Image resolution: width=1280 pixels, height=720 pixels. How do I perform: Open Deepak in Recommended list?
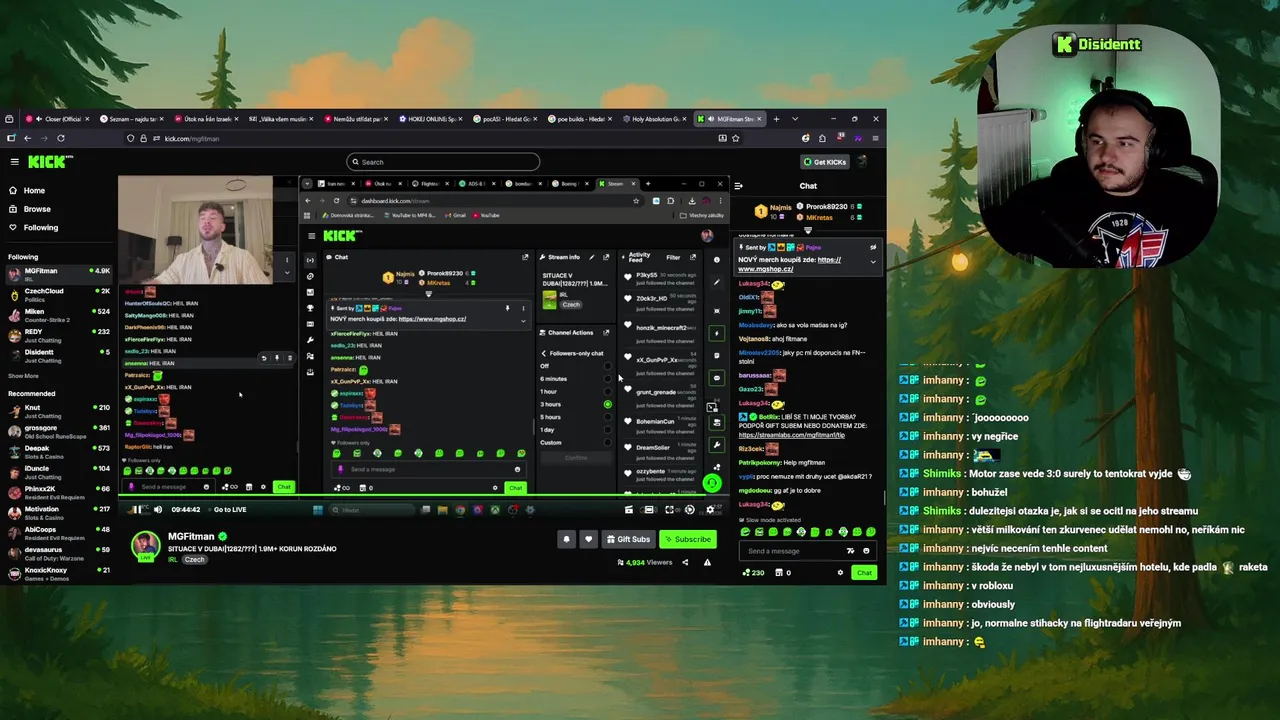[x=58, y=452]
